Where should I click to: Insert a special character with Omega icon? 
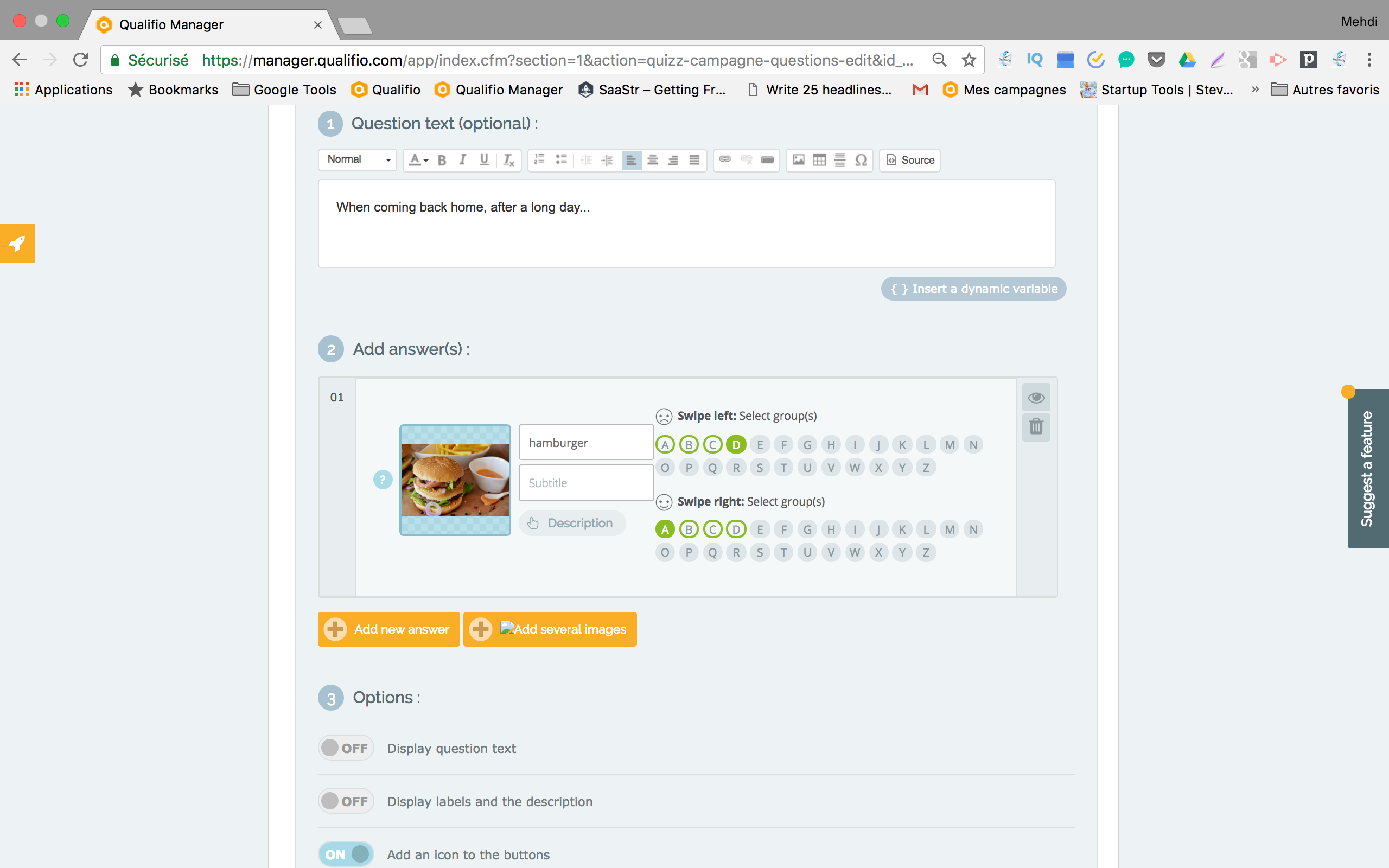(861, 160)
